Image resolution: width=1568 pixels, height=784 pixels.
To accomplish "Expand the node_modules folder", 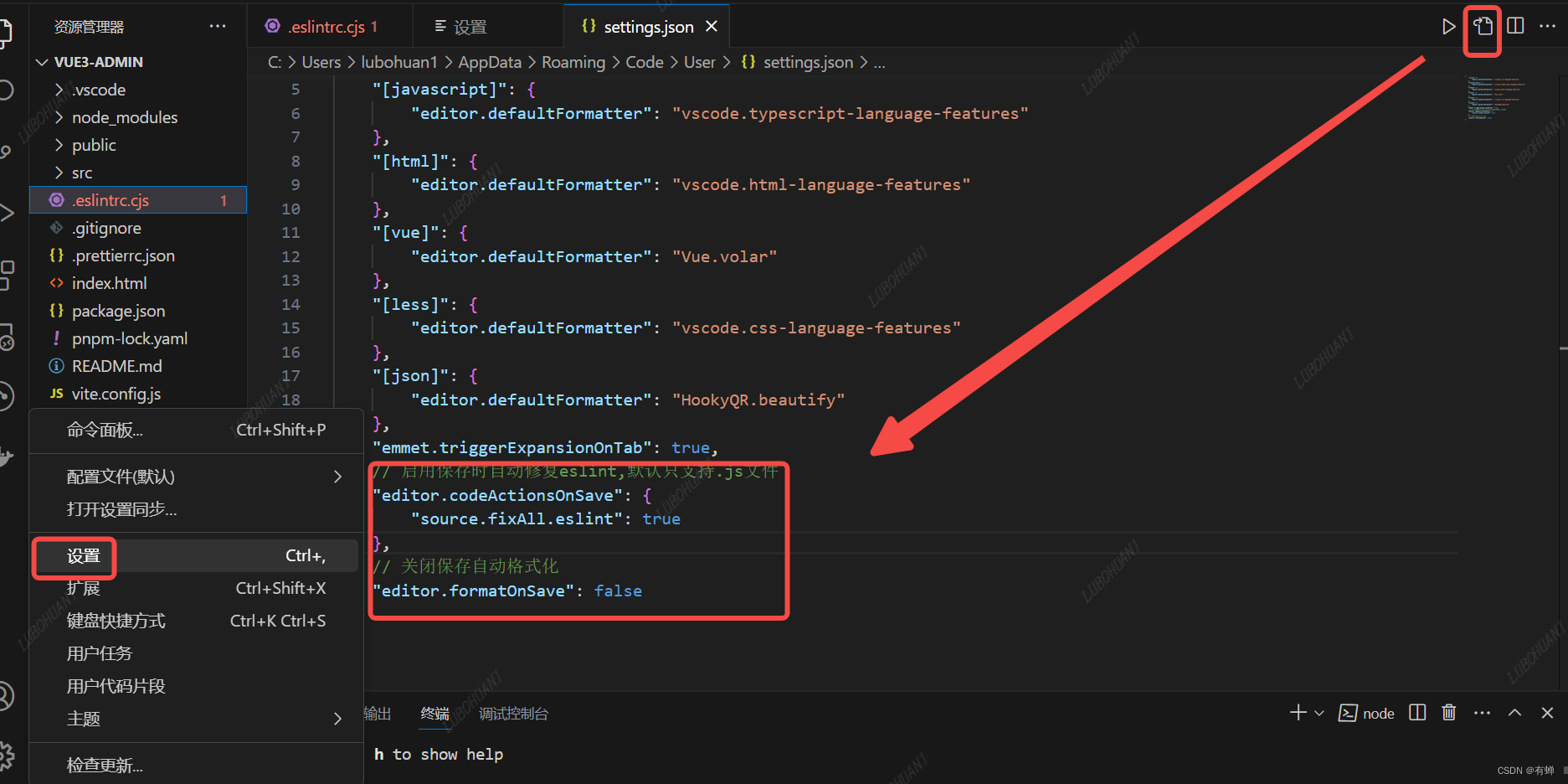I will tap(138, 117).
